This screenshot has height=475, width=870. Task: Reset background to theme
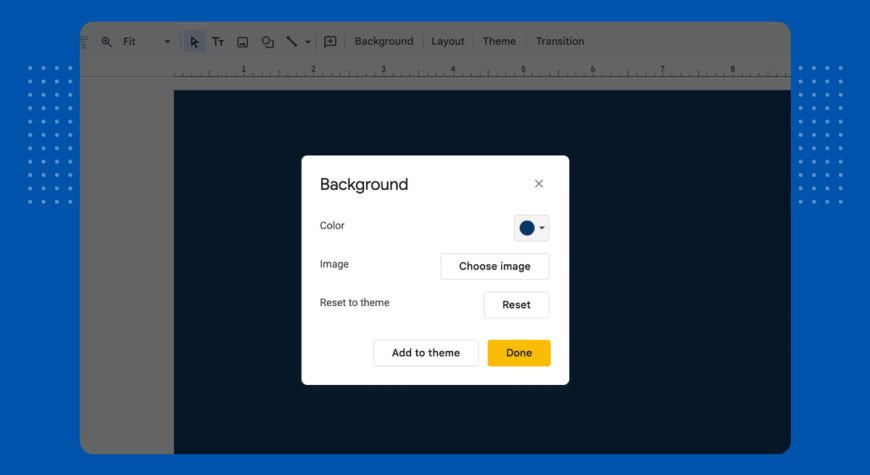pyautogui.click(x=517, y=305)
